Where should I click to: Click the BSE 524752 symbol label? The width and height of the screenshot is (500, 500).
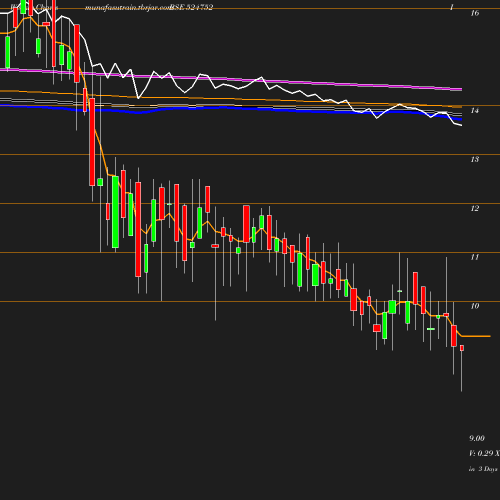191,7
